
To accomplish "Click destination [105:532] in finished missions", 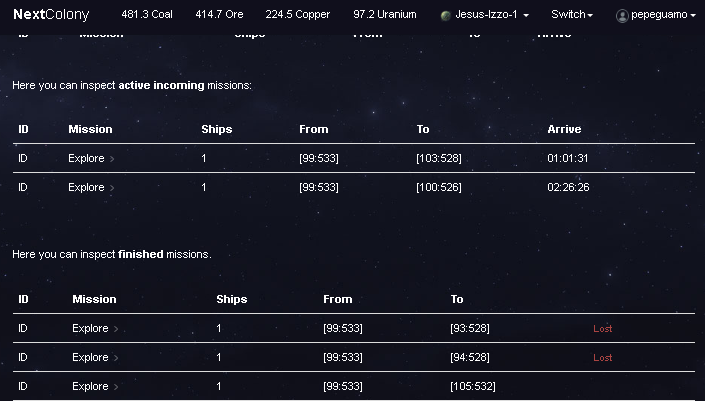I will [473, 386].
